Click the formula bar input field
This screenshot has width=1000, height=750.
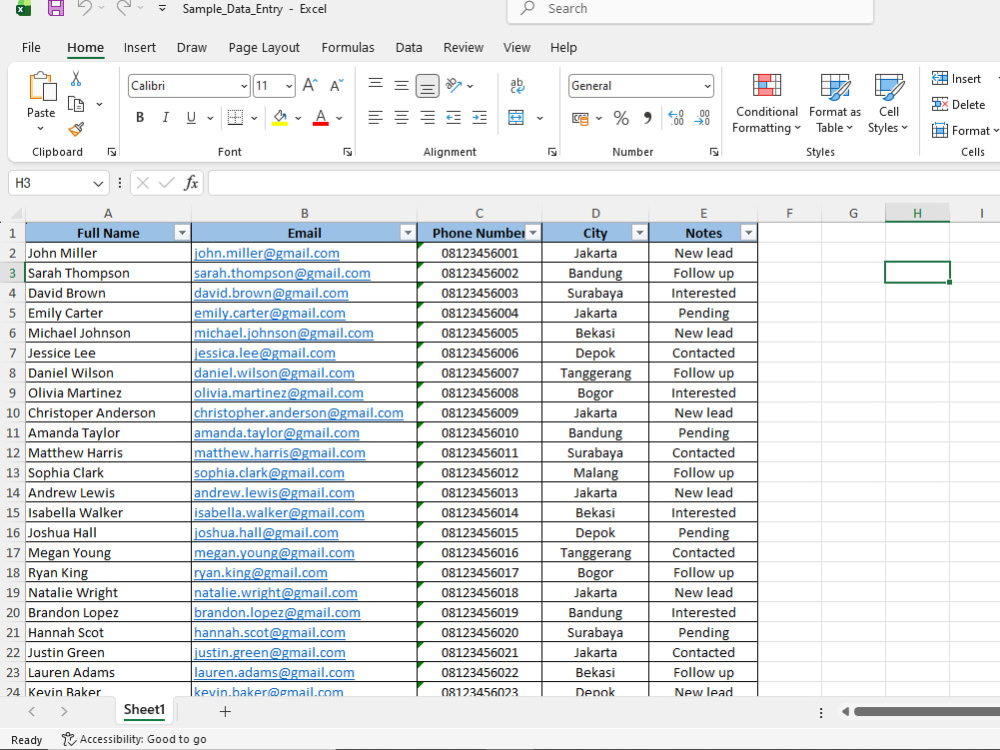603,183
